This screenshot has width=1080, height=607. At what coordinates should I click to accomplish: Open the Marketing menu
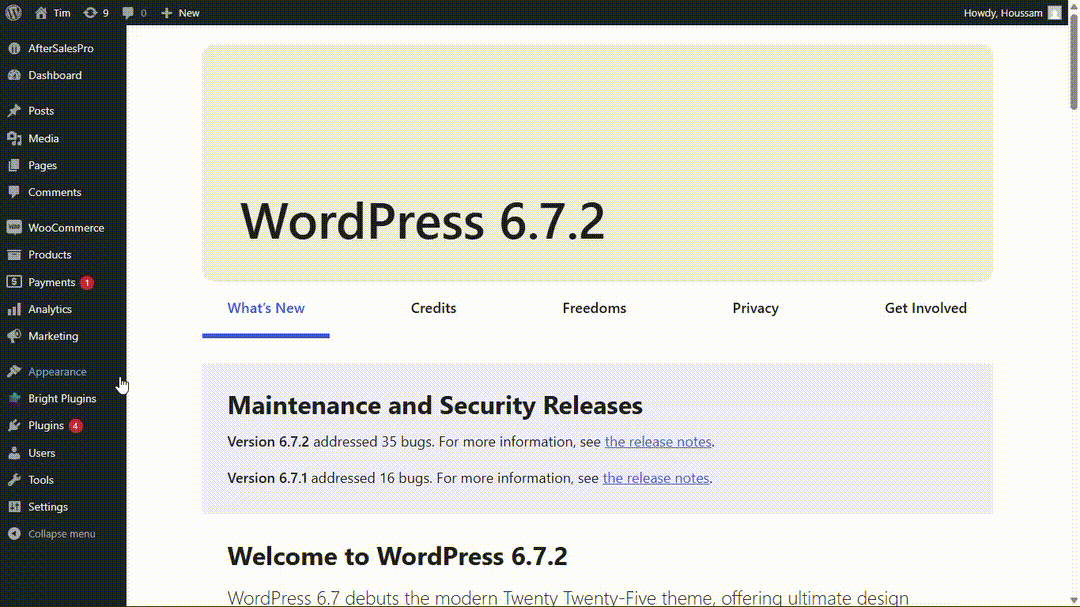point(53,336)
